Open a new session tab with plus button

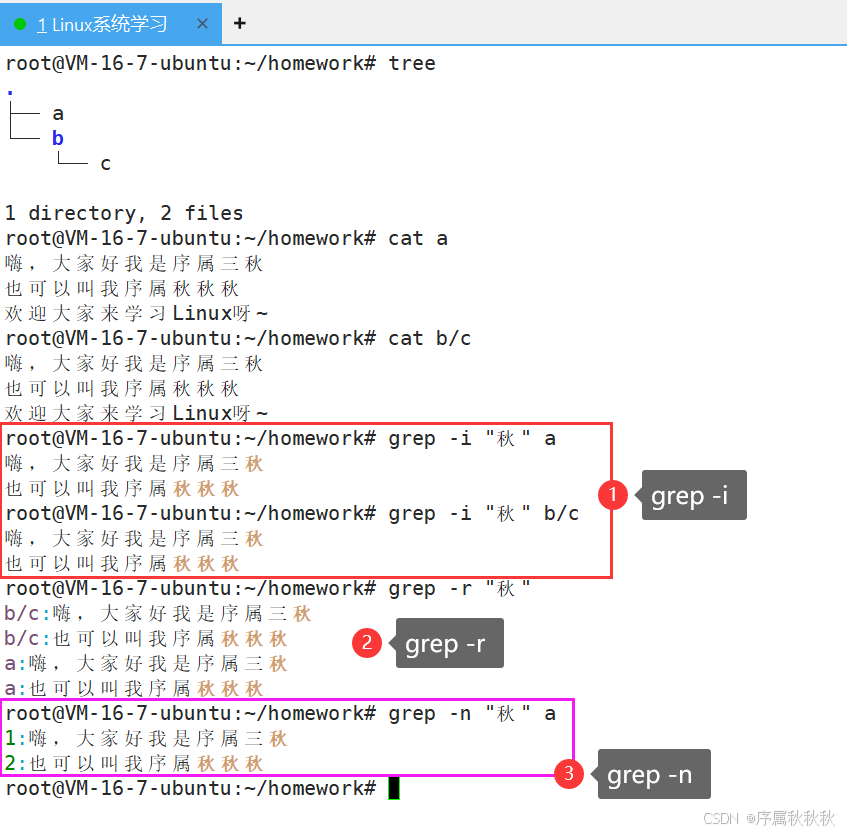[x=240, y=23]
